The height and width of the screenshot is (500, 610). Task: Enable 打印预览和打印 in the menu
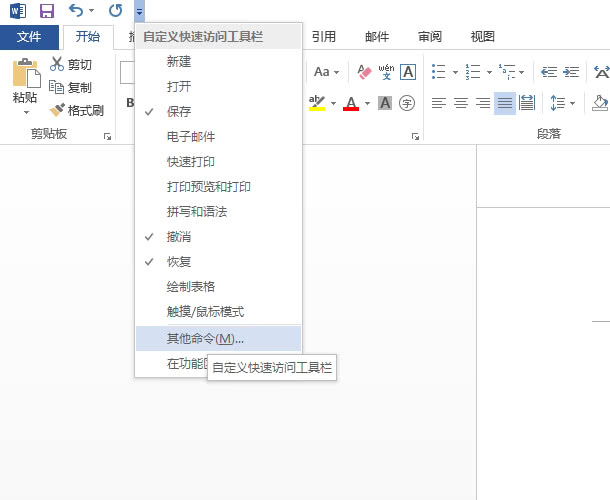click(218, 187)
